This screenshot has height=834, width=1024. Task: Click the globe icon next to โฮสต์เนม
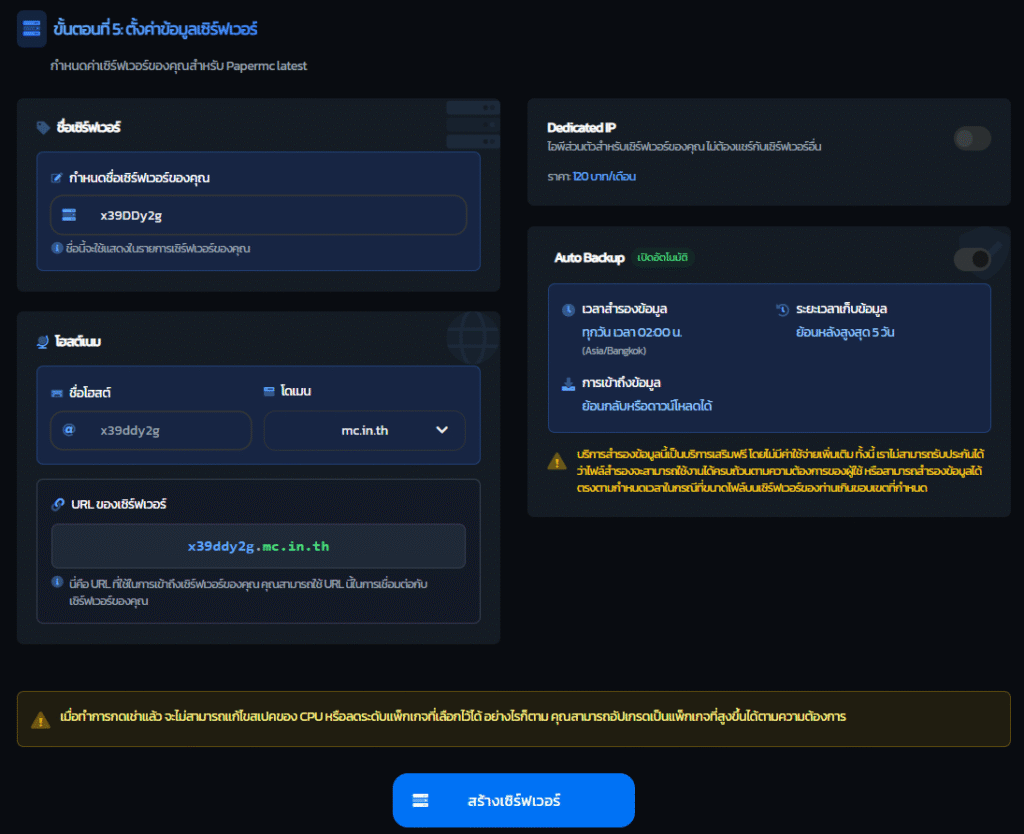[x=43, y=342]
